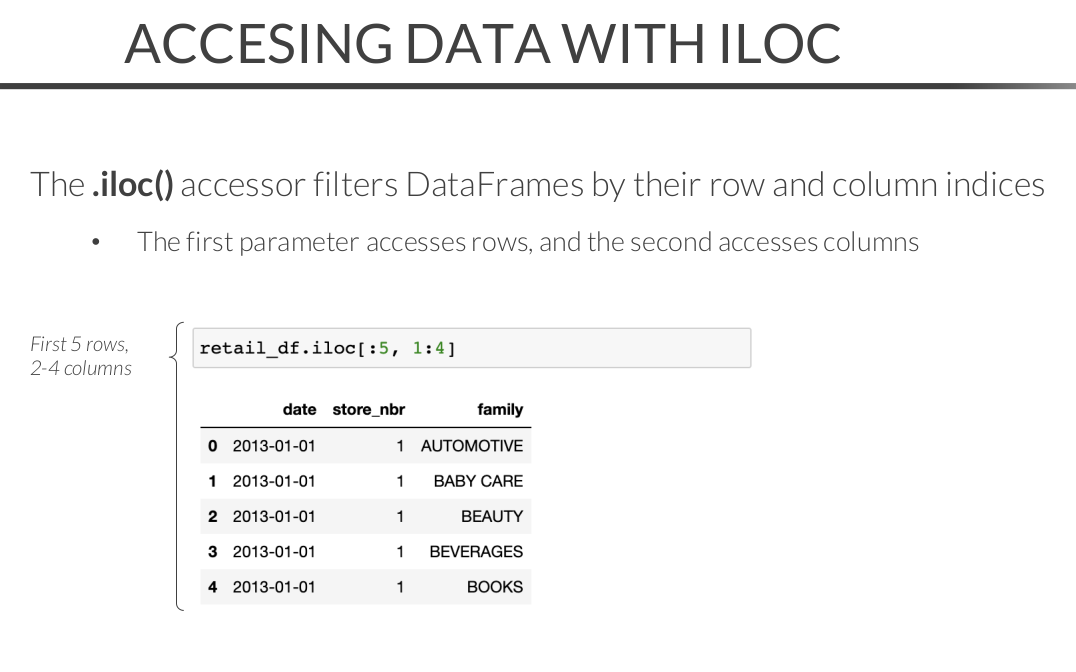
Task: Select the "family" column header
Action: coord(500,409)
